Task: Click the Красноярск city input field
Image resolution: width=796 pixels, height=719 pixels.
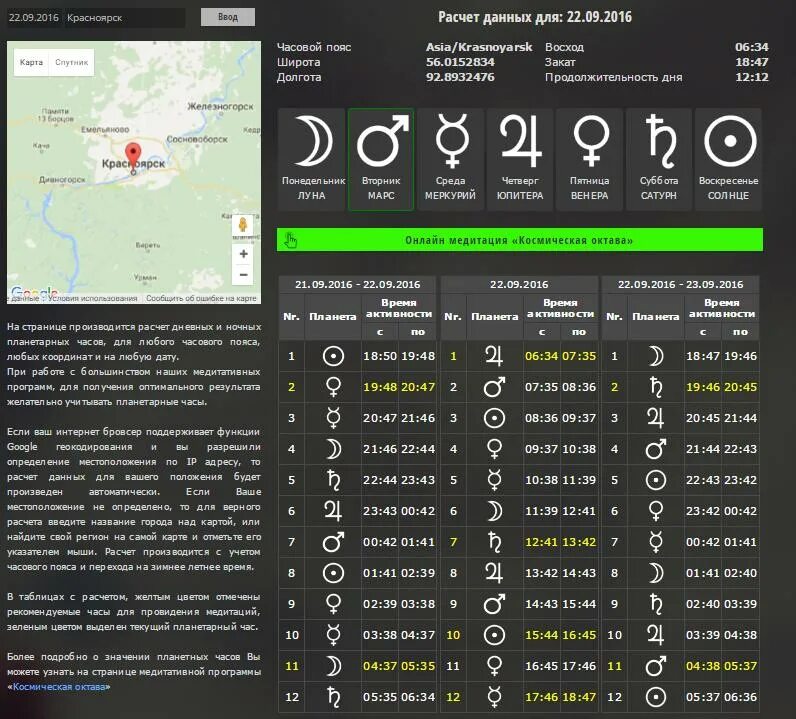Action: click(124, 18)
